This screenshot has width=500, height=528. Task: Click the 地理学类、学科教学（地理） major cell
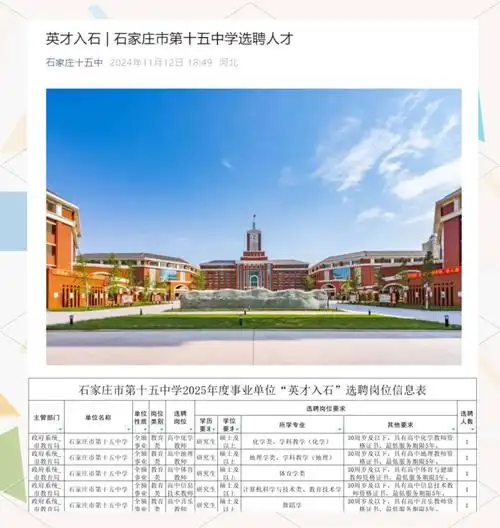[x=293, y=457]
